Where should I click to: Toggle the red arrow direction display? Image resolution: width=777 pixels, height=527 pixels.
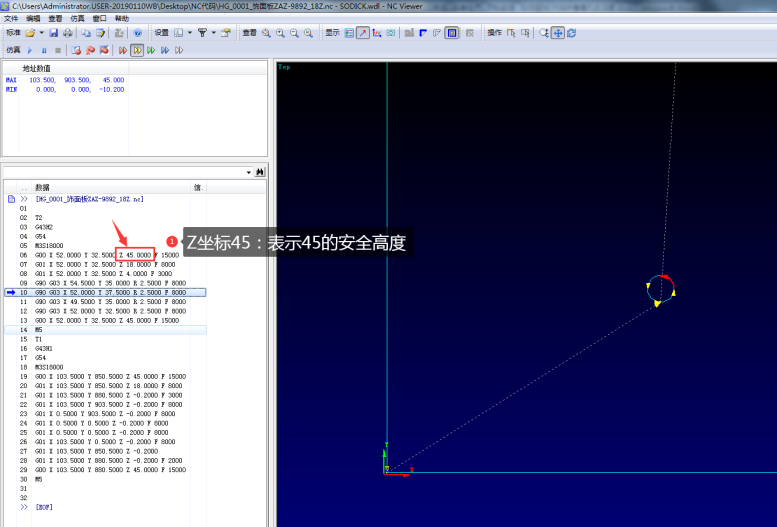click(363, 33)
